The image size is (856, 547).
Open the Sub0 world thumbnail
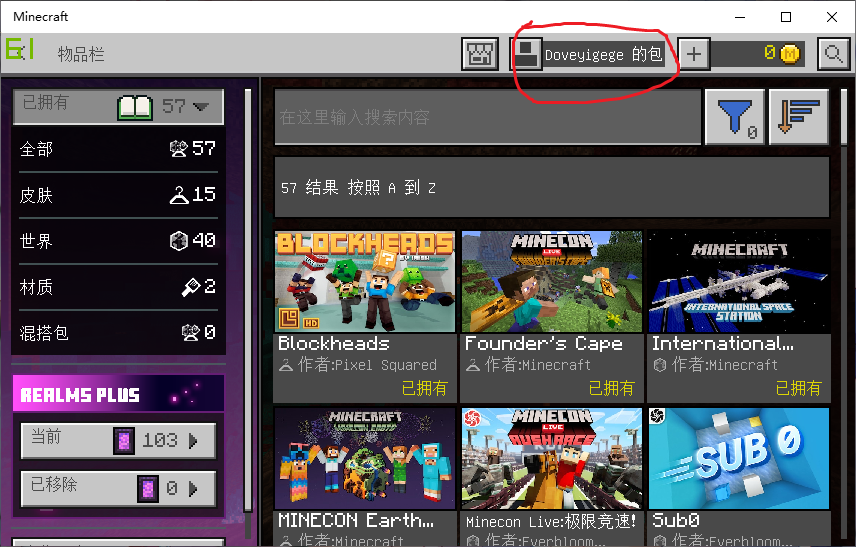(x=739, y=459)
